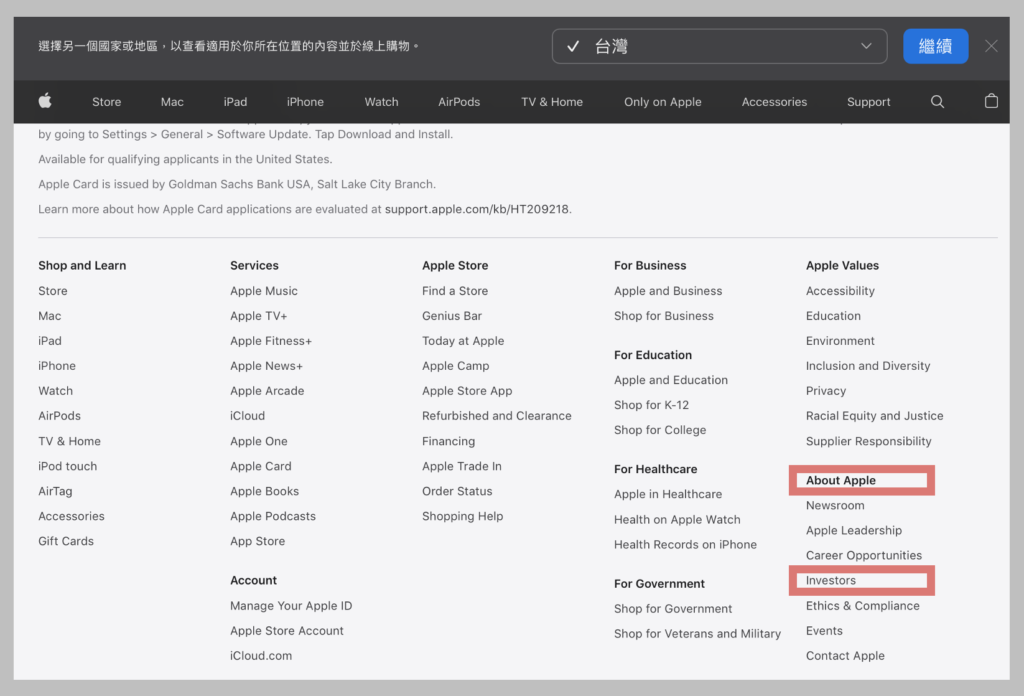Image resolution: width=1024 pixels, height=696 pixels.
Task: Open TV & Home in the navigation bar
Action: (552, 102)
